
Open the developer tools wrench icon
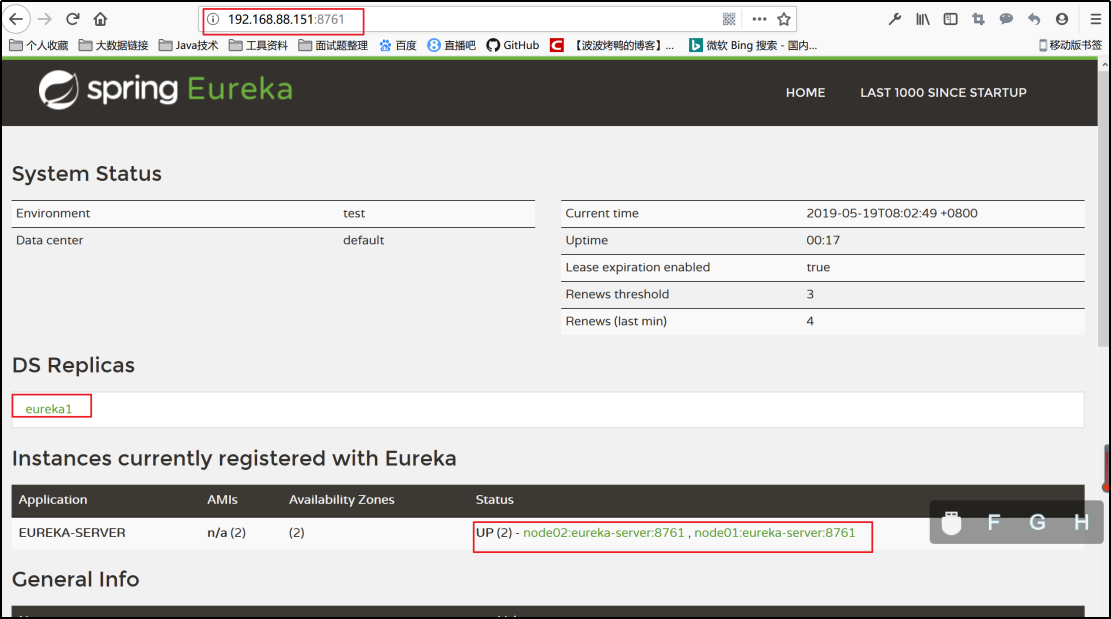[x=895, y=19]
